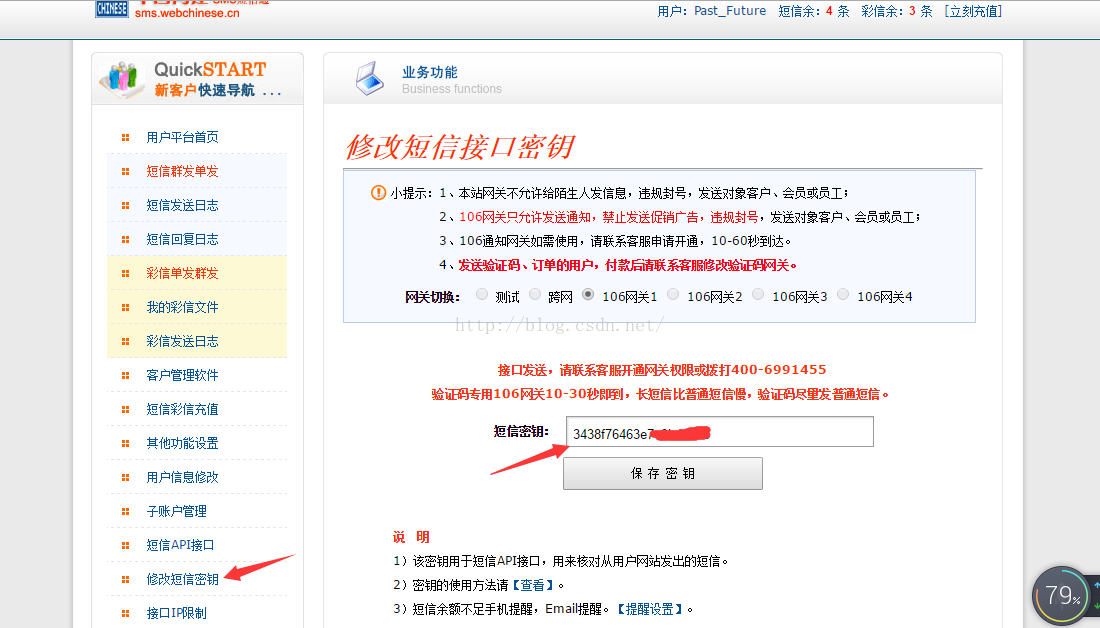1100x628 pixels.
Task: Open 短信回复日志 menu item
Action: [182, 239]
